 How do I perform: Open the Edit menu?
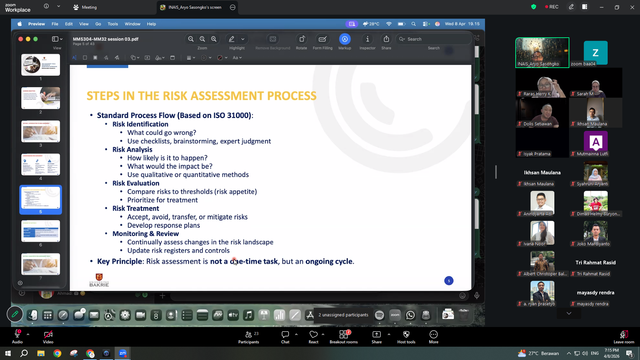pos(69,24)
